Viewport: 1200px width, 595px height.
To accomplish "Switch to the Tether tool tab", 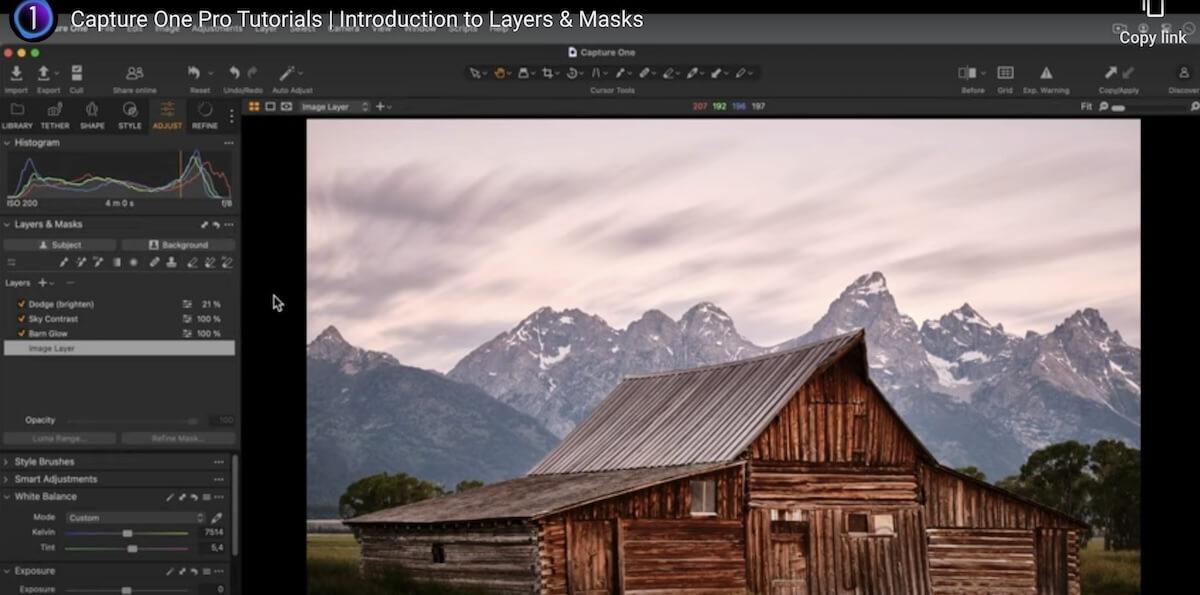I will pyautogui.click(x=55, y=115).
